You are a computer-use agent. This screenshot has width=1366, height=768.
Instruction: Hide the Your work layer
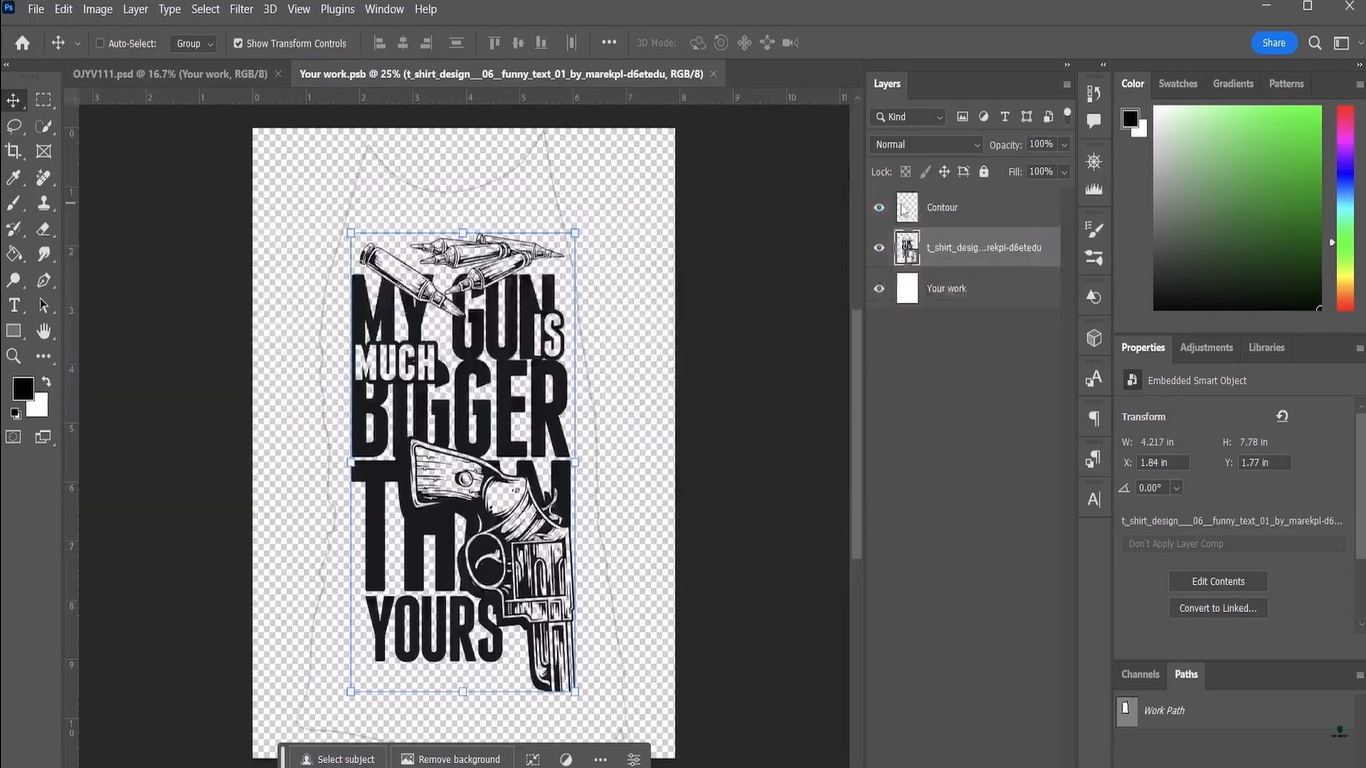pyautogui.click(x=879, y=288)
